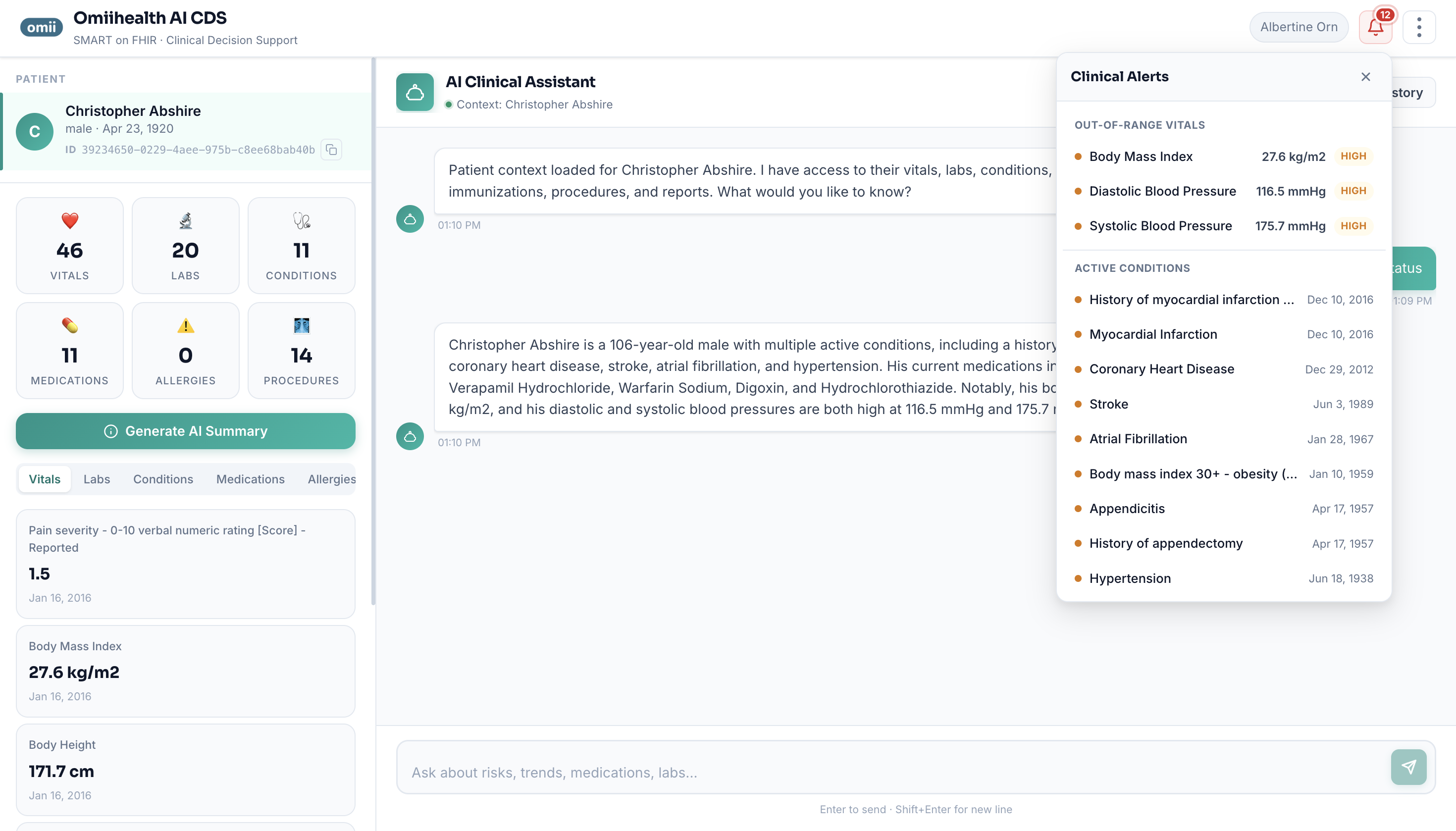
Task: Click the assistant avatar beside first message
Action: click(410, 218)
